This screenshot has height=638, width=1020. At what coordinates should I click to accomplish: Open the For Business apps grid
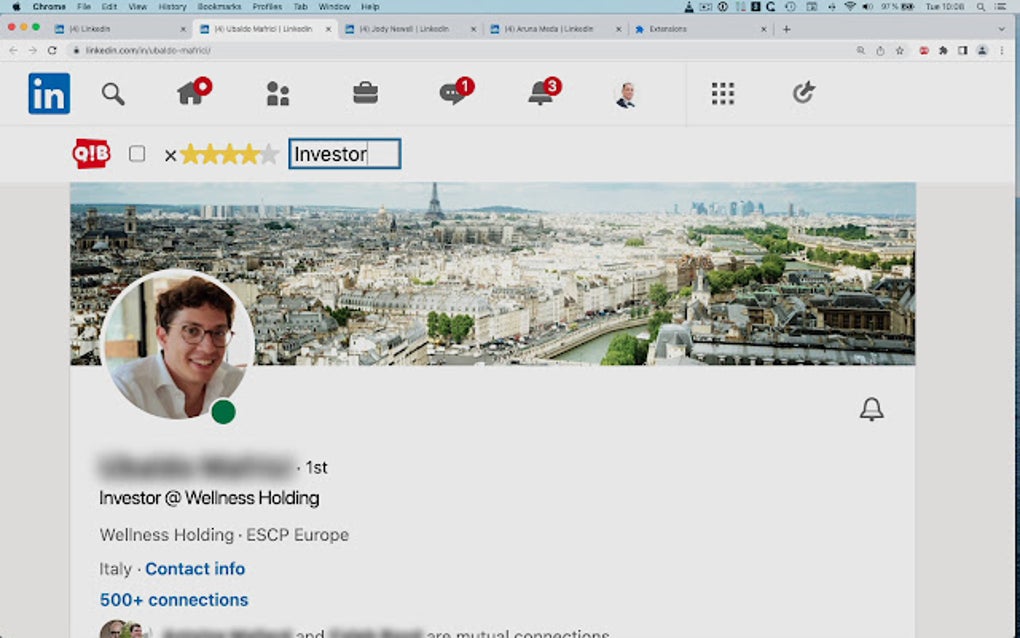(x=722, y=93)
